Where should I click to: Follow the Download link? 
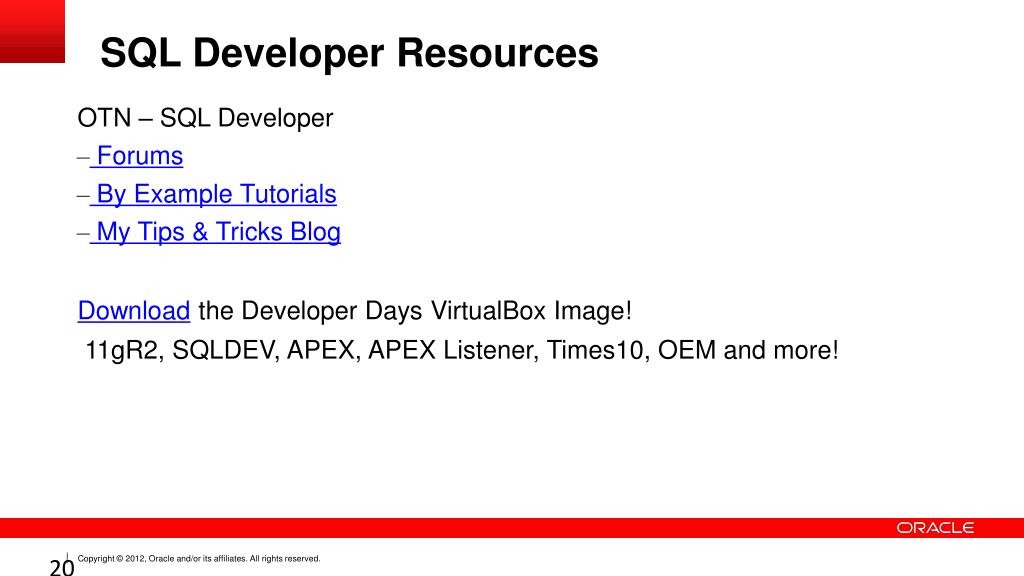click(134, 310)
